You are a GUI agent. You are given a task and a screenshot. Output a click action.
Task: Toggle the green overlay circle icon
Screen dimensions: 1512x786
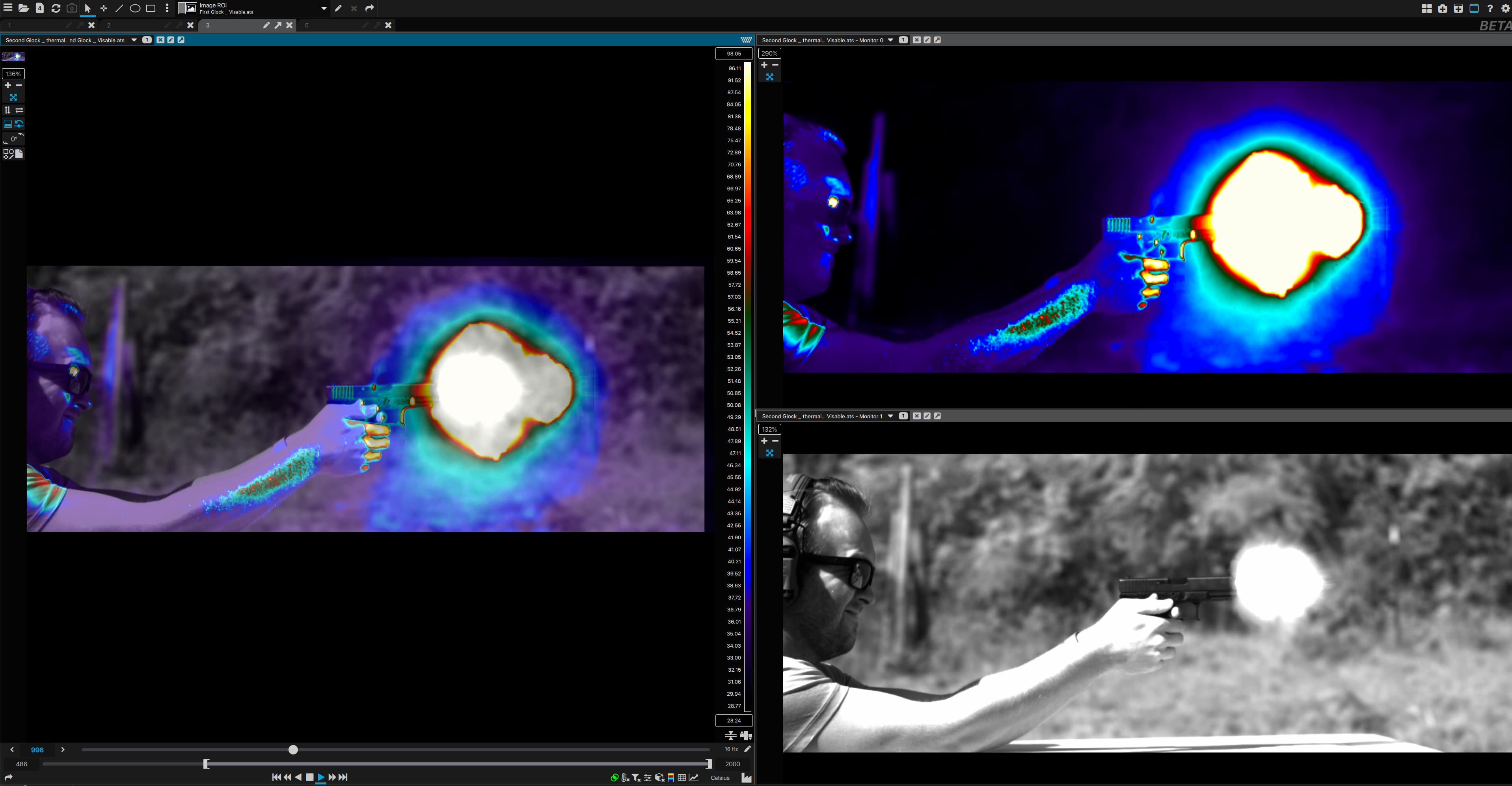click(x=614, y=778)
